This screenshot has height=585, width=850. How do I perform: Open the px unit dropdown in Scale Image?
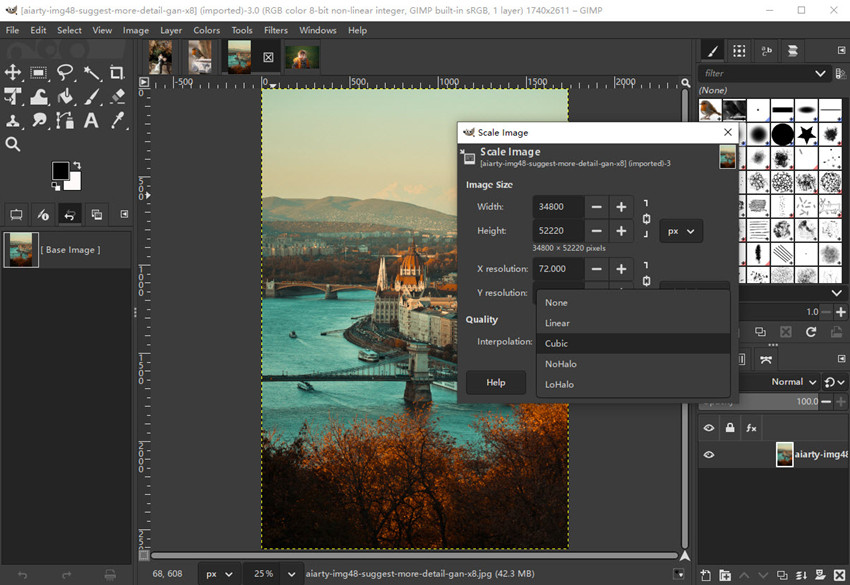[x=681, y=231]
